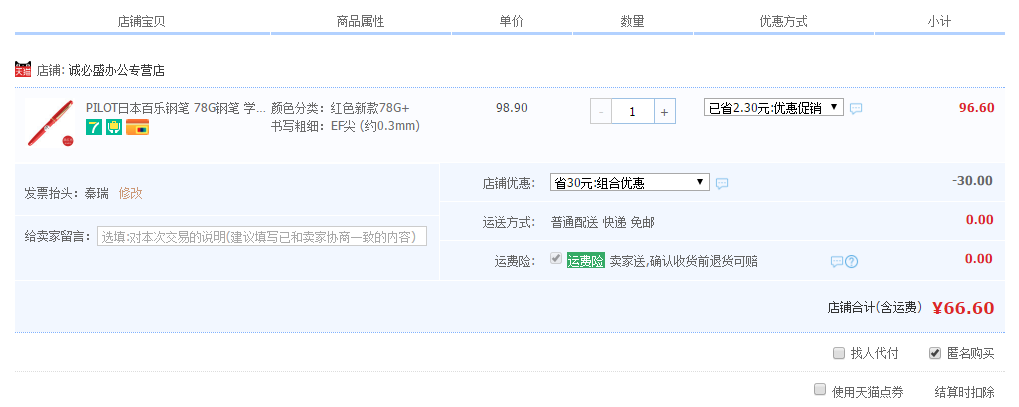Open the 7-day return badge icon
The image size is (1019, 407).
pos(94,127)
